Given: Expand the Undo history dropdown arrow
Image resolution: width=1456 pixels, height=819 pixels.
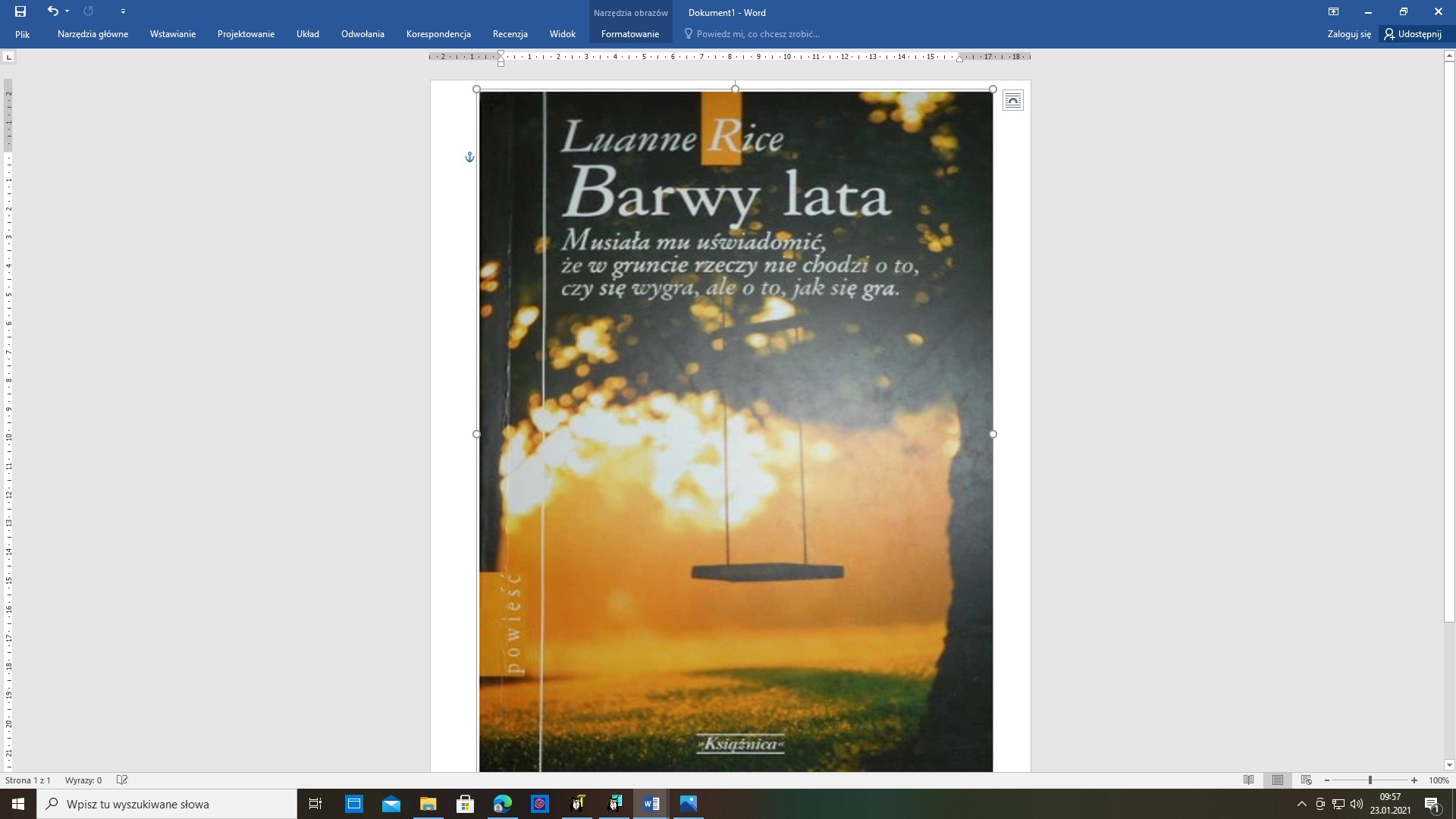Looking at the screenshot, I should 67,11.
